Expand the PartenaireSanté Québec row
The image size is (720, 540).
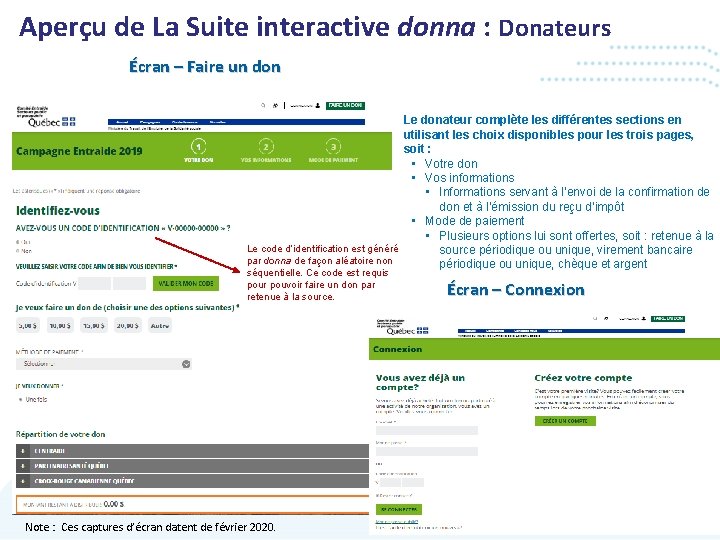(x=192, y=466)
